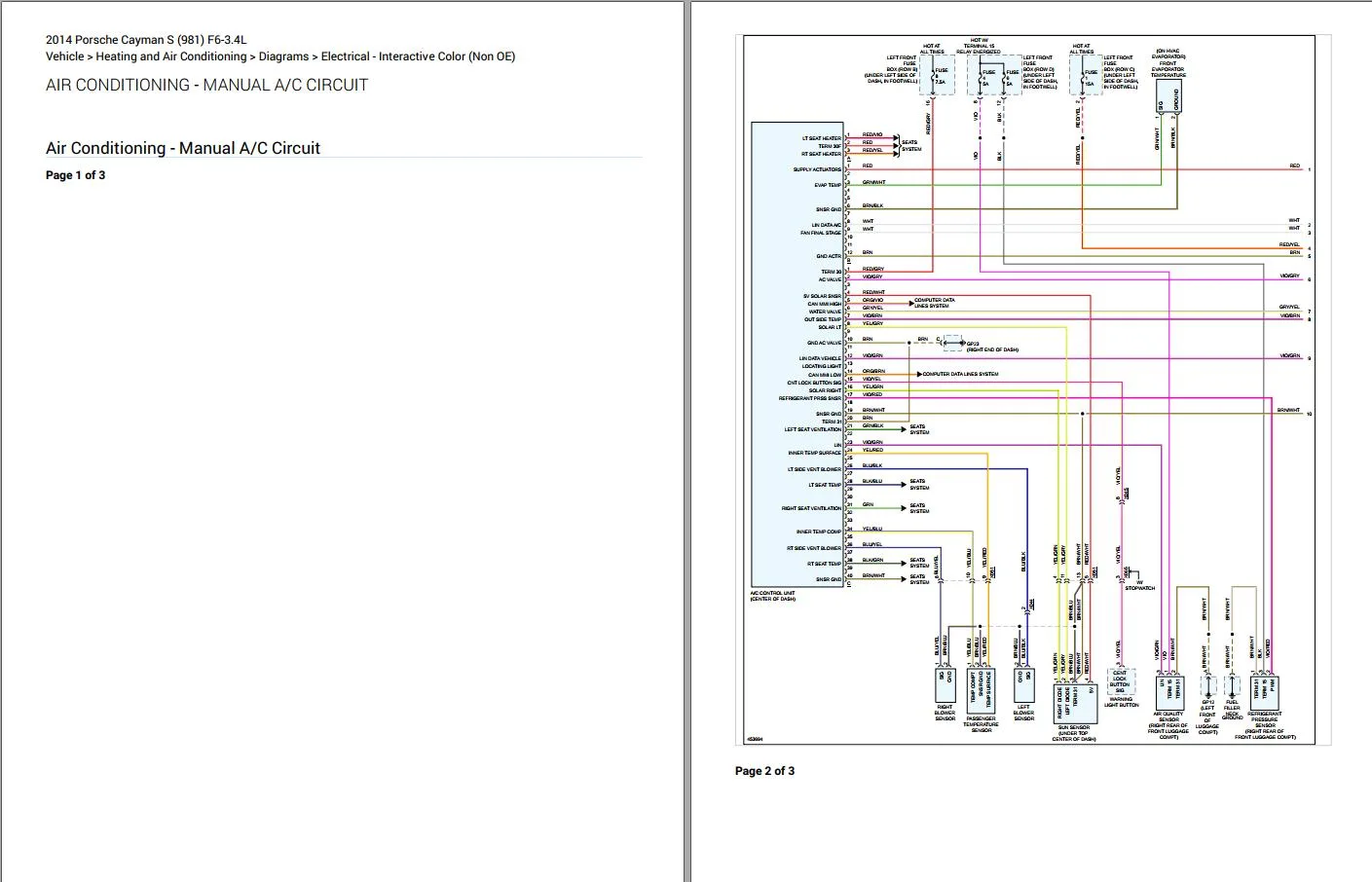
Task: Click the evaporator temperature sensor box with SIG and GROUND
Action: (1168, 96)
